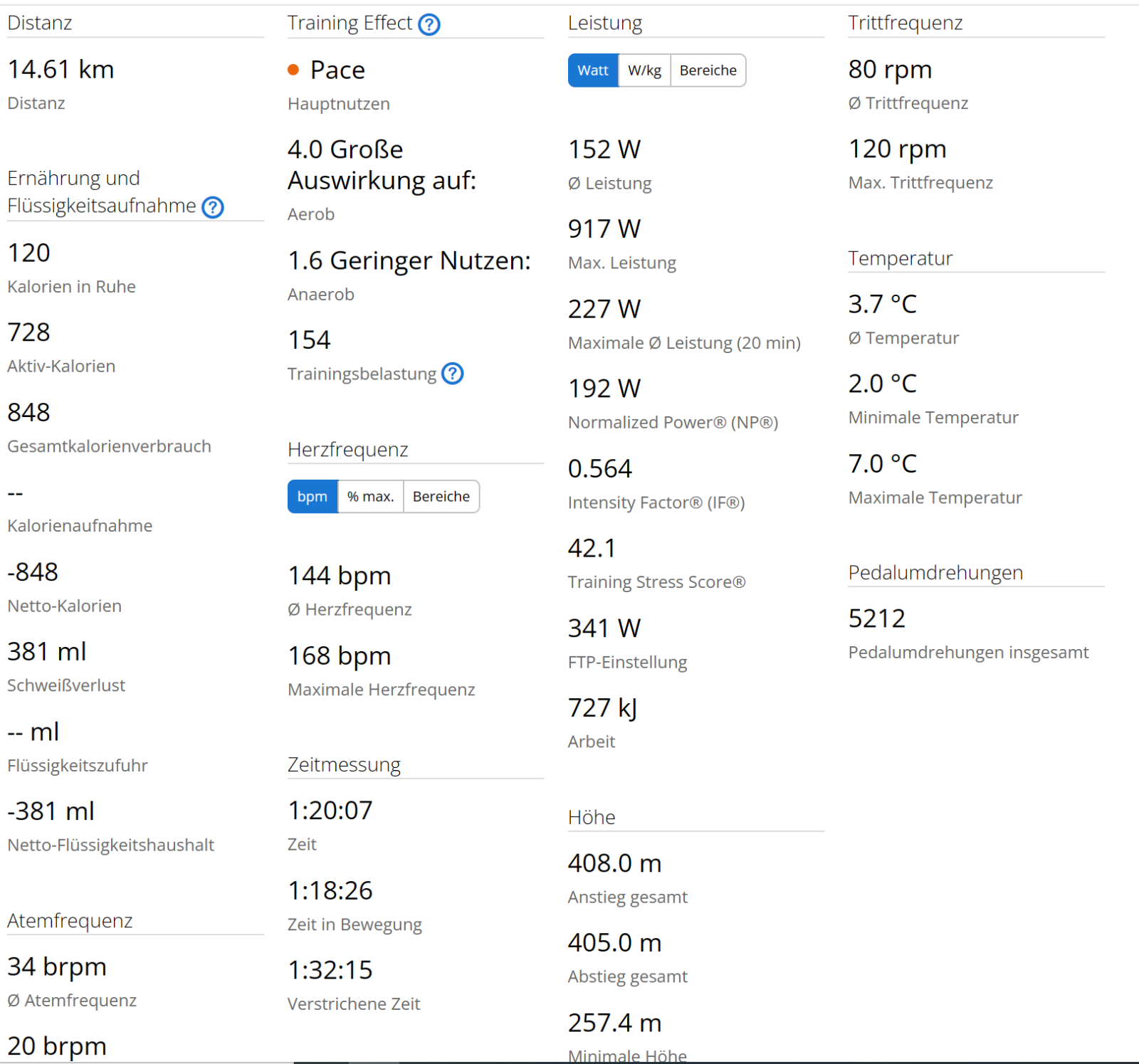Click the Training Stress Score label
The image size is (1139, 1064).
(x=656, y=582)
